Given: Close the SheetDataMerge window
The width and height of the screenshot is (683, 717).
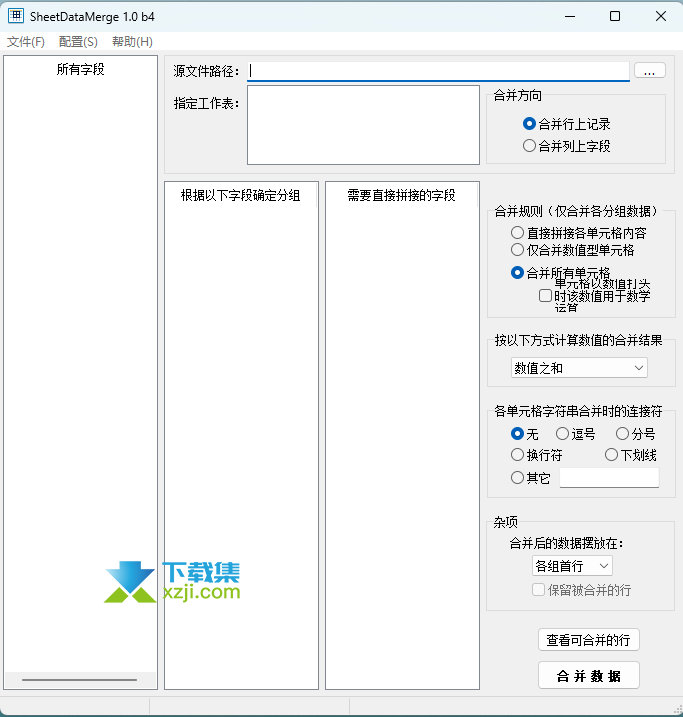Looking at the screenshot, I should pyautogui.click(x=661, y=16).
